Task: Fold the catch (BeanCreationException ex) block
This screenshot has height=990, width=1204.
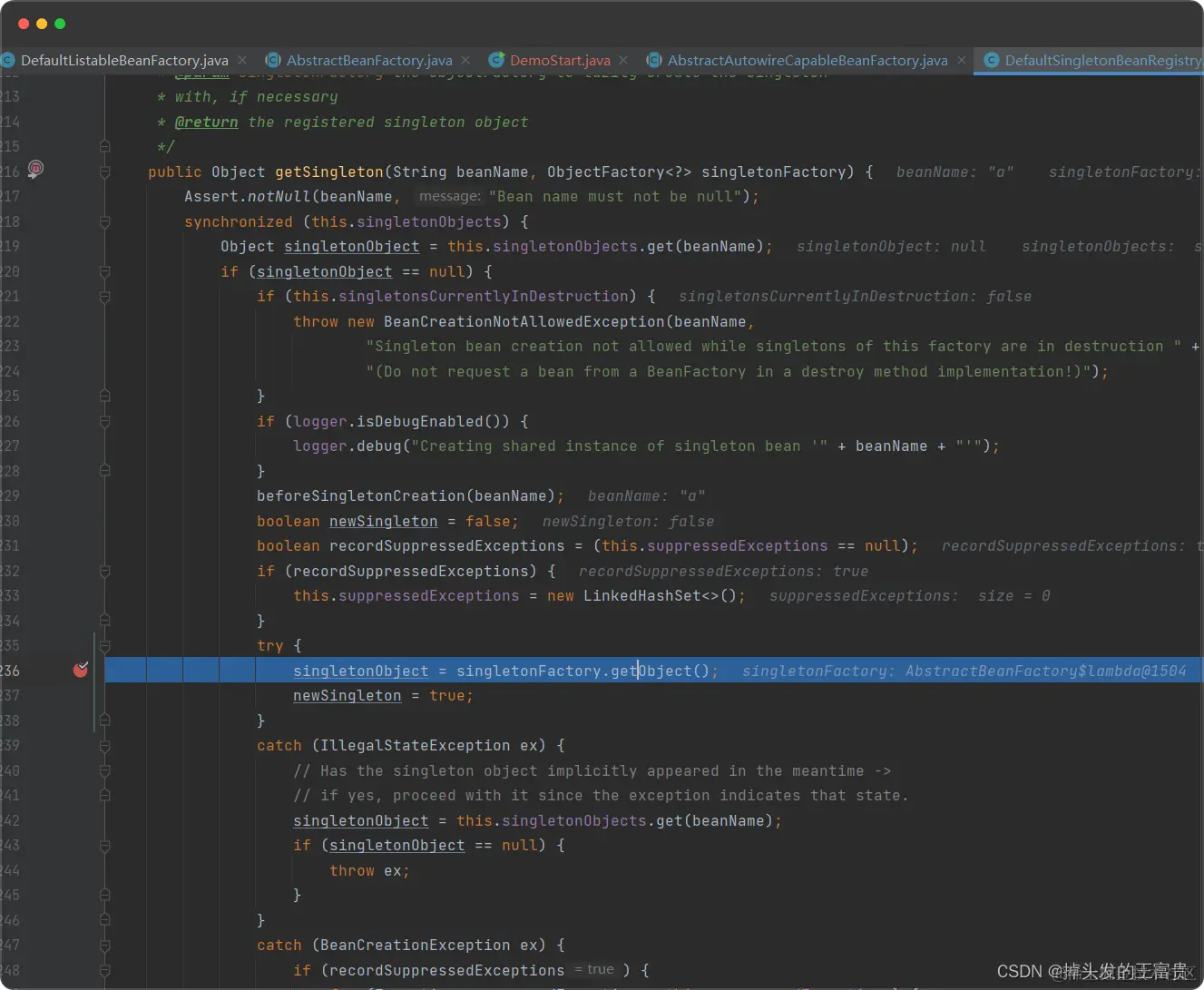Action: [x=105, y=945]
